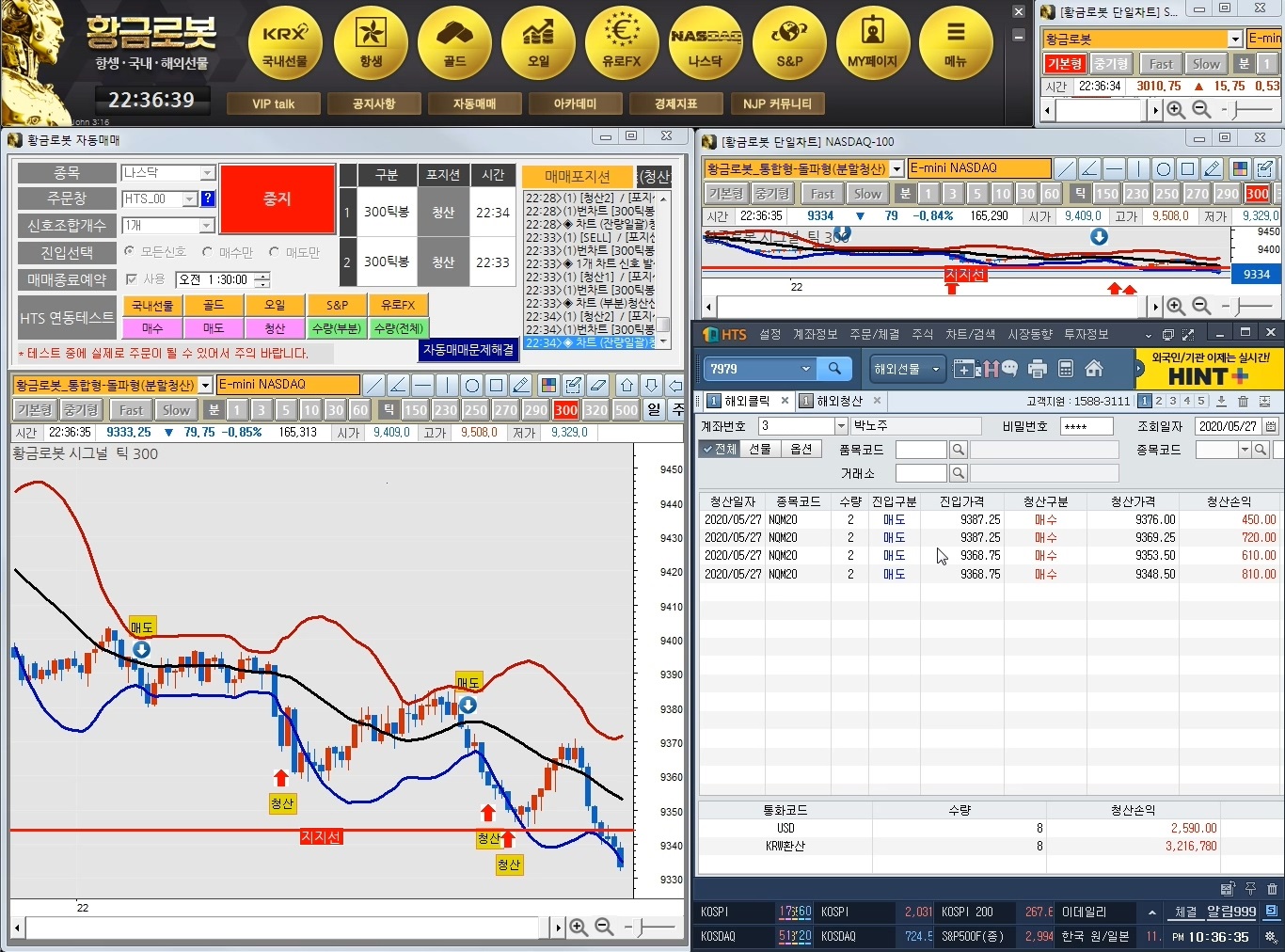Open the 설정 menu in HTS

coord(770,334)
